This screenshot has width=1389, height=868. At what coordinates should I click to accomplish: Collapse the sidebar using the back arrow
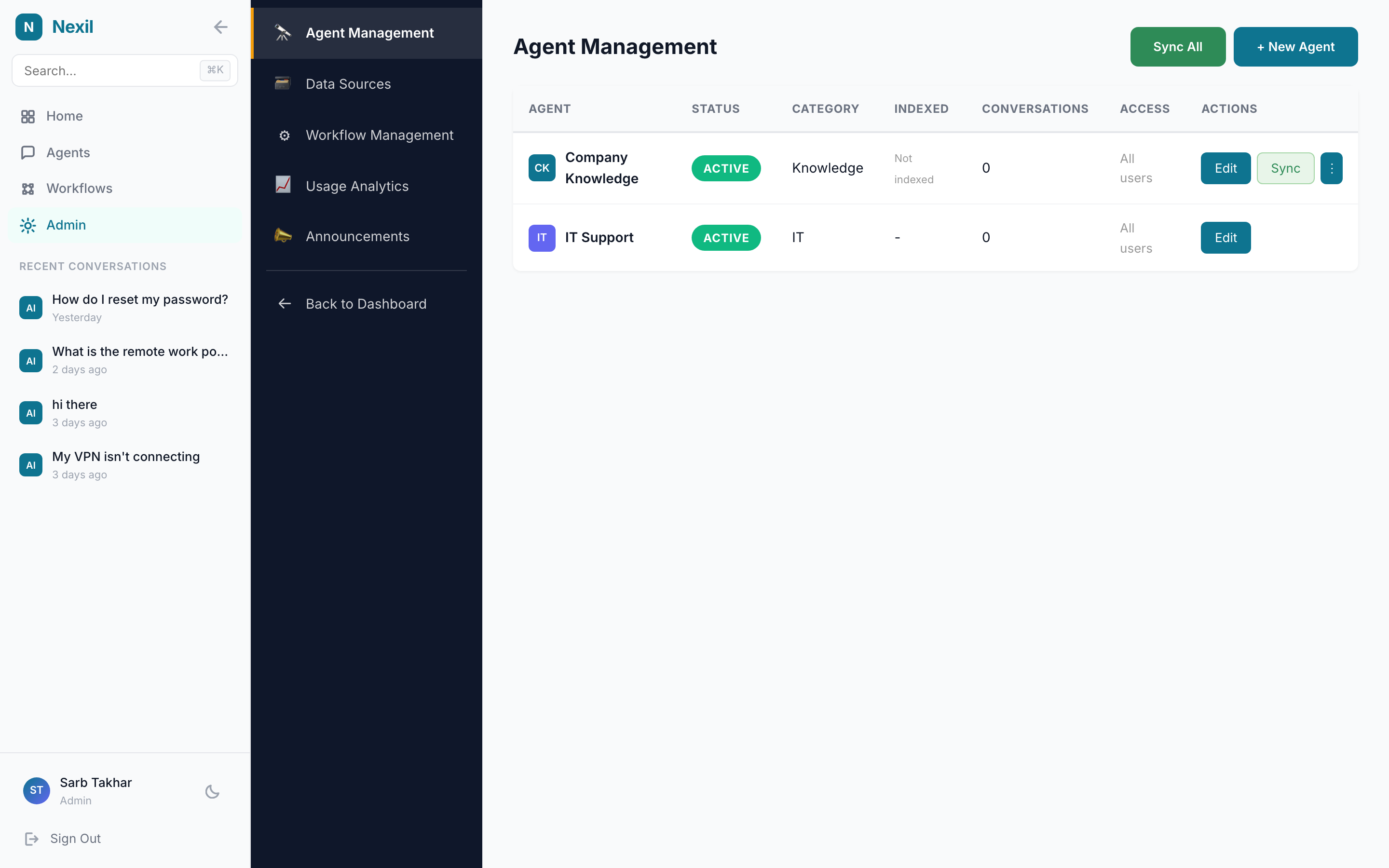click(221, 27)
